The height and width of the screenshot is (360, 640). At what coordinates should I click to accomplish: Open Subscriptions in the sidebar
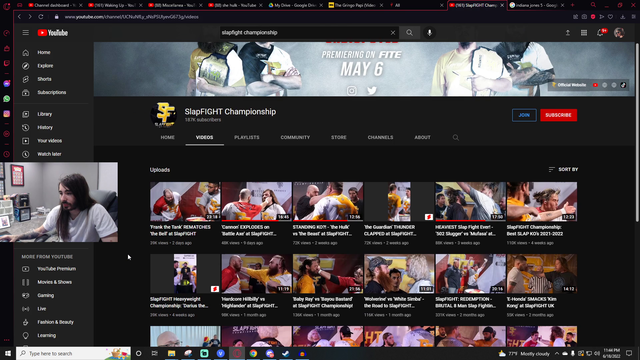click(x=51, y=92)
